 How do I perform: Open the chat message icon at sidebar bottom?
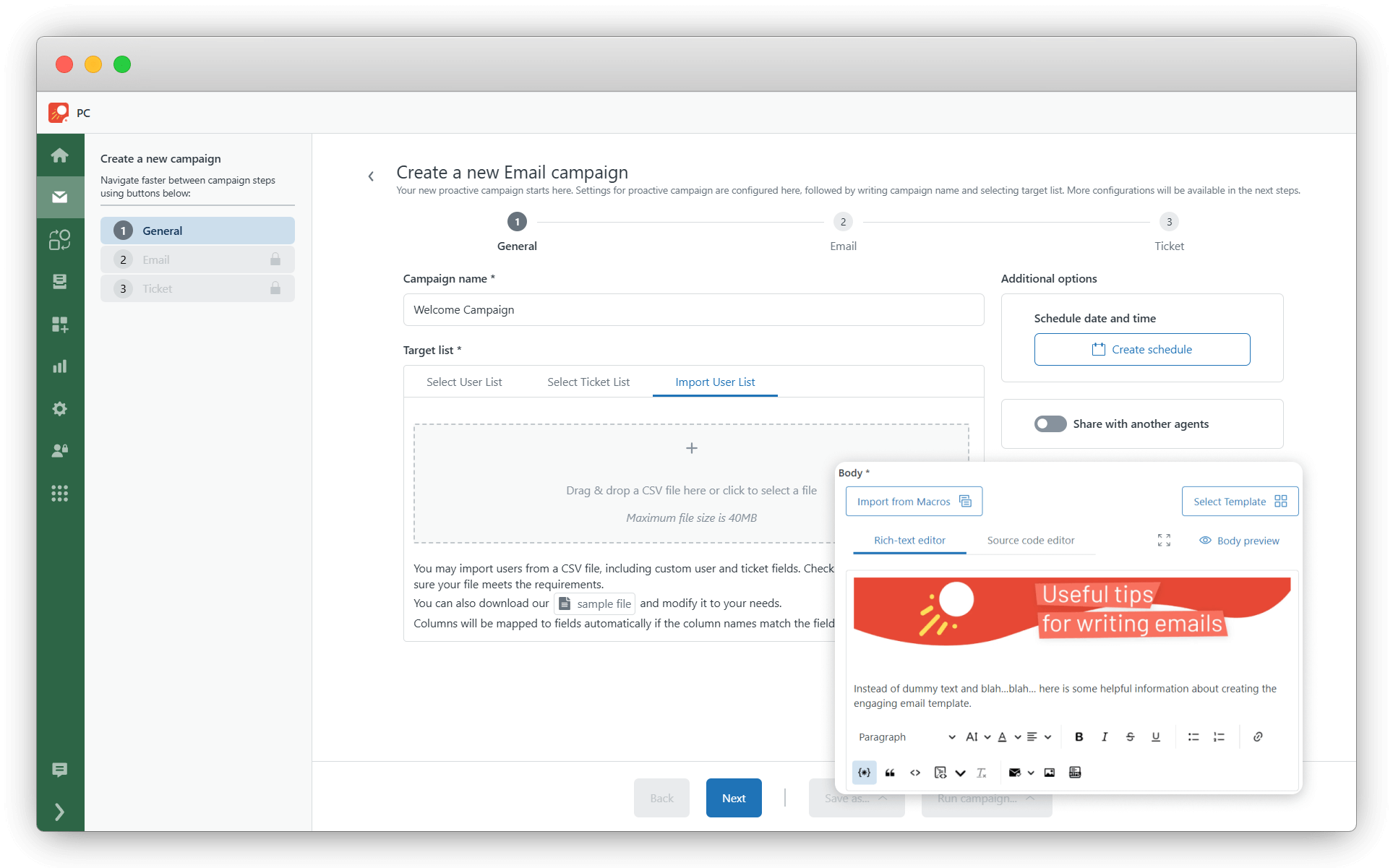tap(60, 770)
